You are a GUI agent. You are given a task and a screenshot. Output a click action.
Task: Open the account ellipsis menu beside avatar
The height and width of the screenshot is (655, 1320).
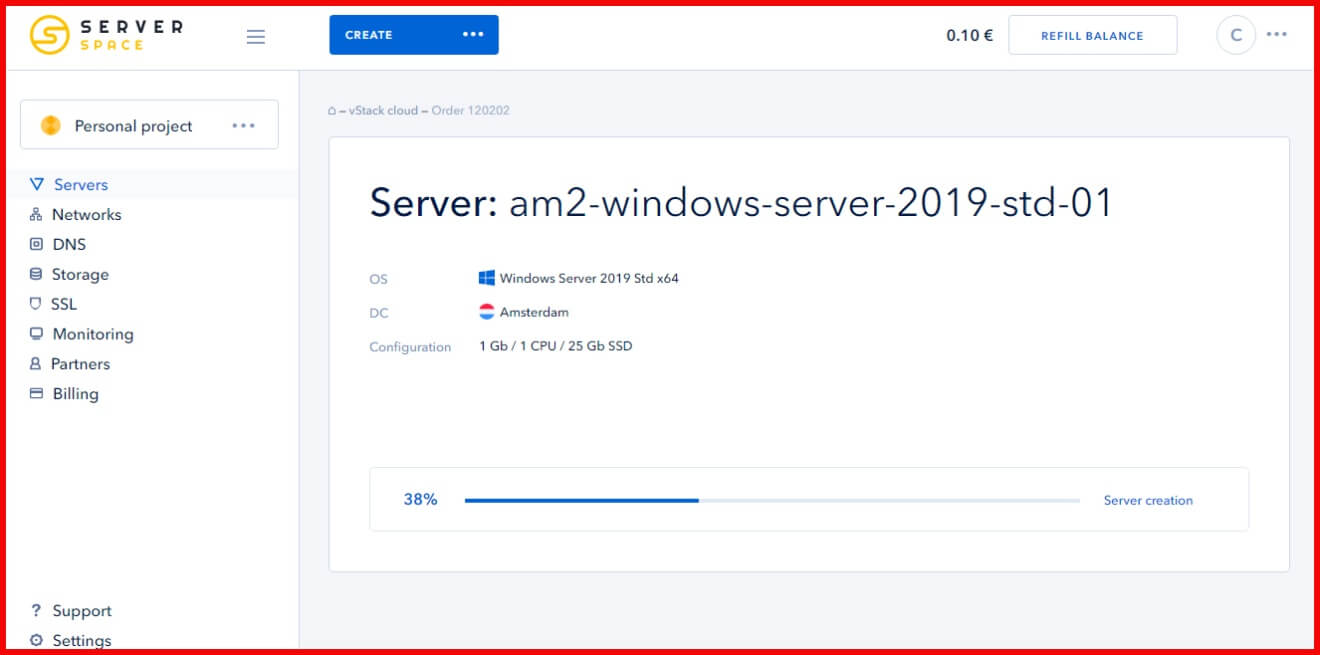1276,34
